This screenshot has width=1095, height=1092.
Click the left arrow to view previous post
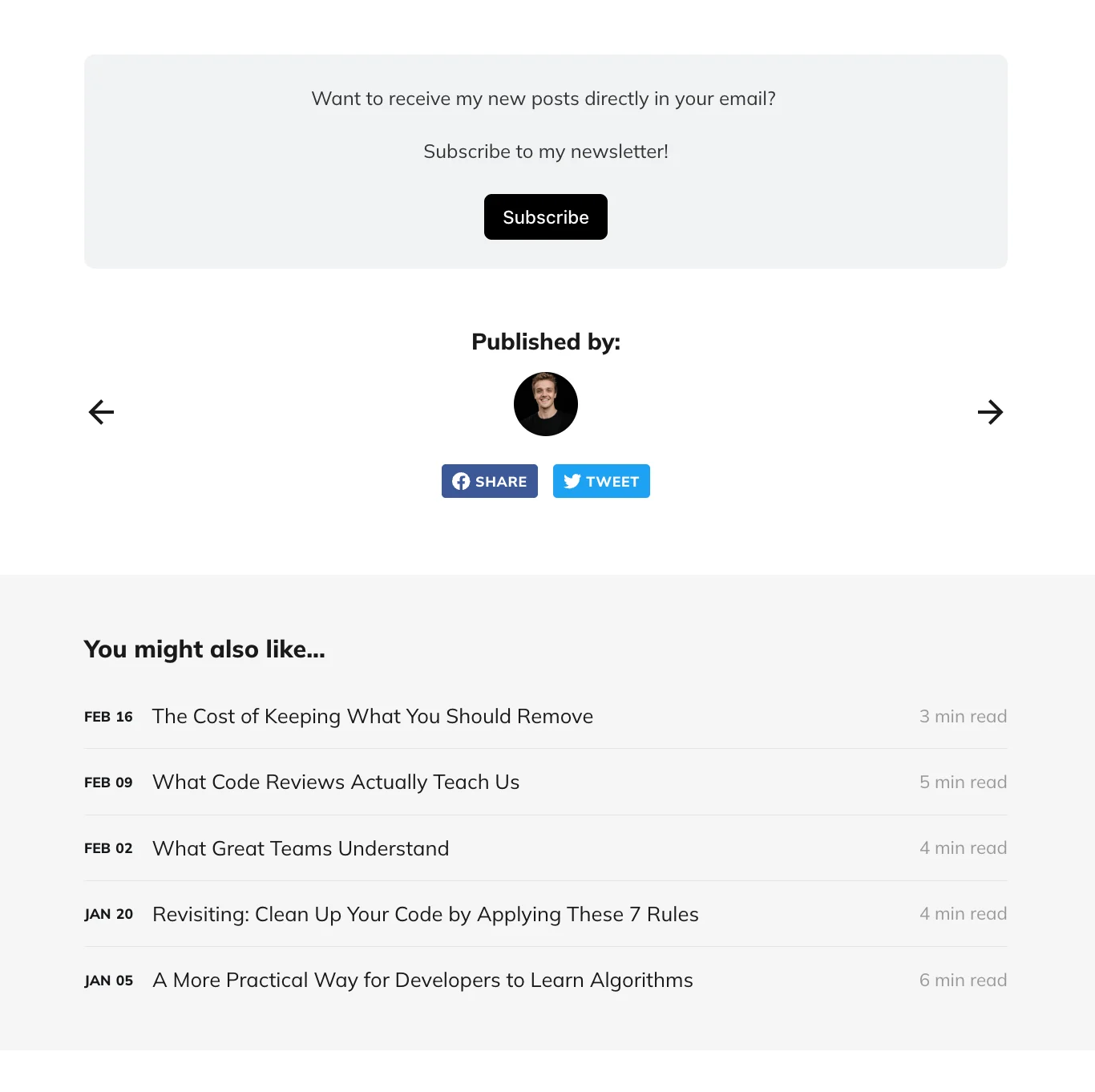(99, 412)
